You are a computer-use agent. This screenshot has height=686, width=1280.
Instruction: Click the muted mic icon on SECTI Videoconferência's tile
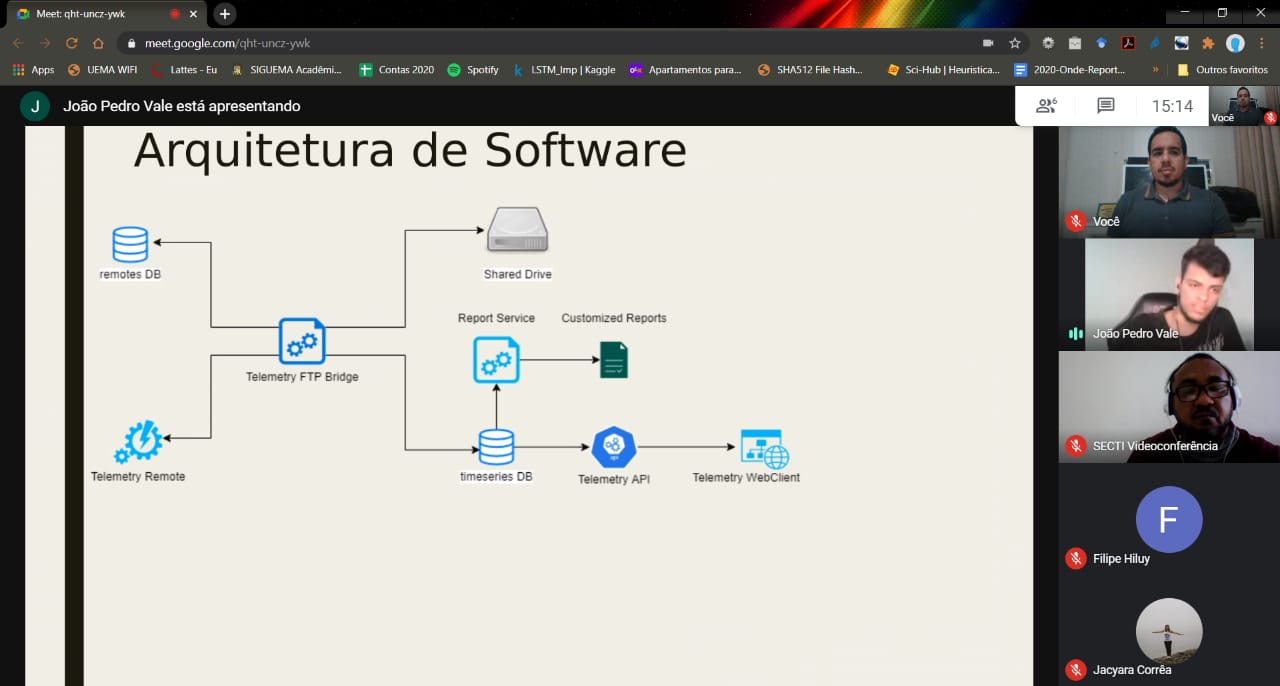(x=1075, y=446)
